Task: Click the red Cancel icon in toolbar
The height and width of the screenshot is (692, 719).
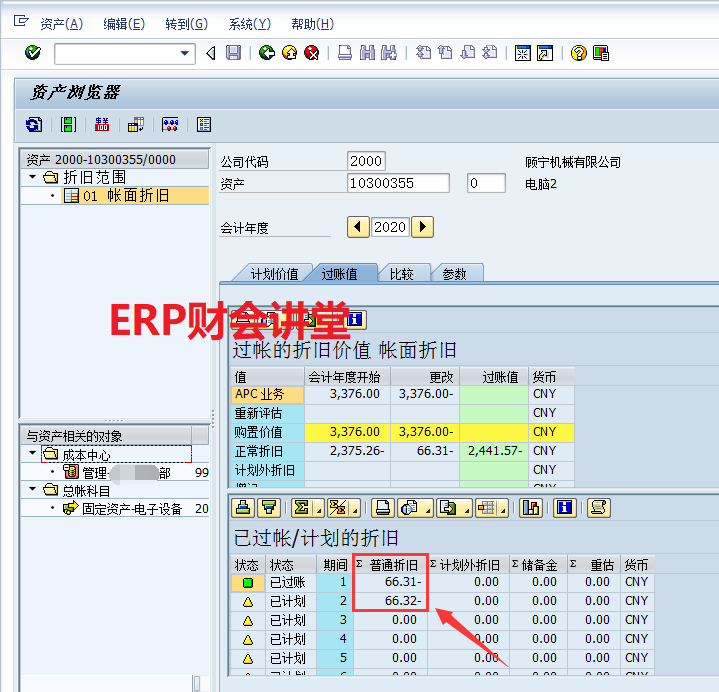Action: pyautogui.click(x=312, y=53)
